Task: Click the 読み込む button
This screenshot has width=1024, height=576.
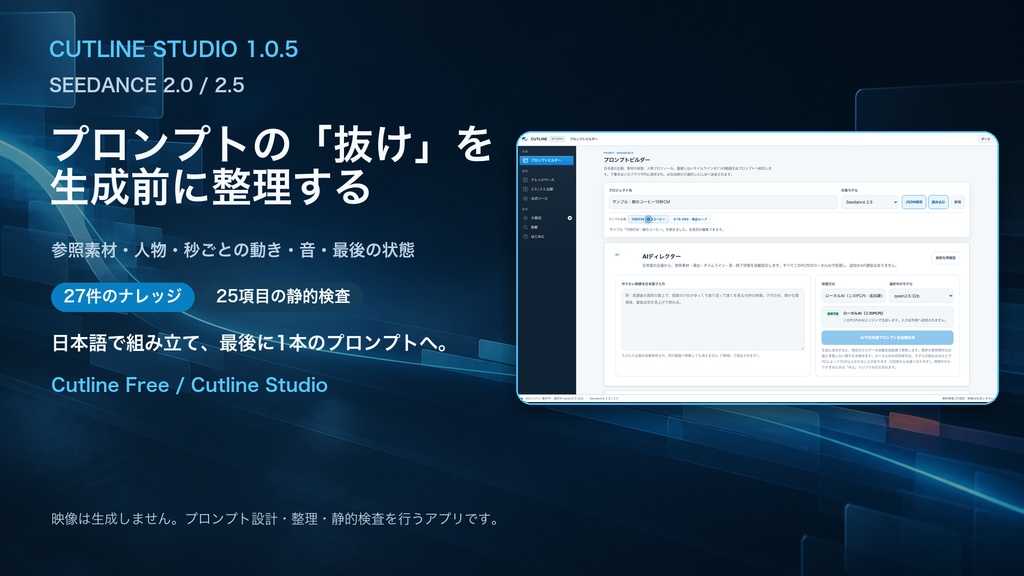Action: click(x=938, y=202)
